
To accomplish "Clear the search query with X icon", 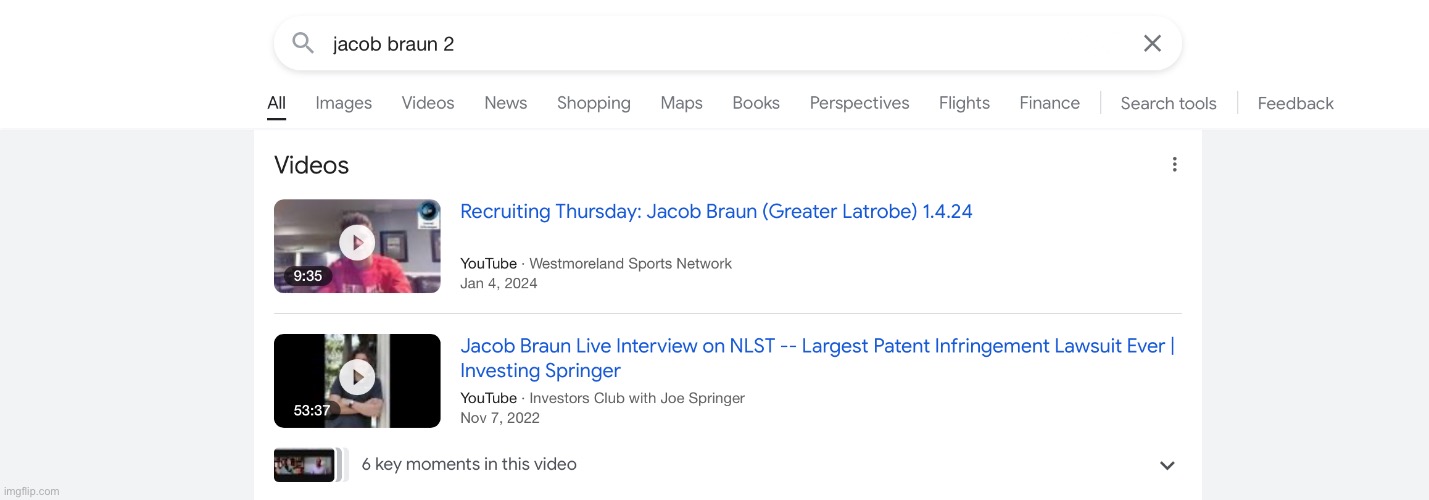I will coord(1152,43).
